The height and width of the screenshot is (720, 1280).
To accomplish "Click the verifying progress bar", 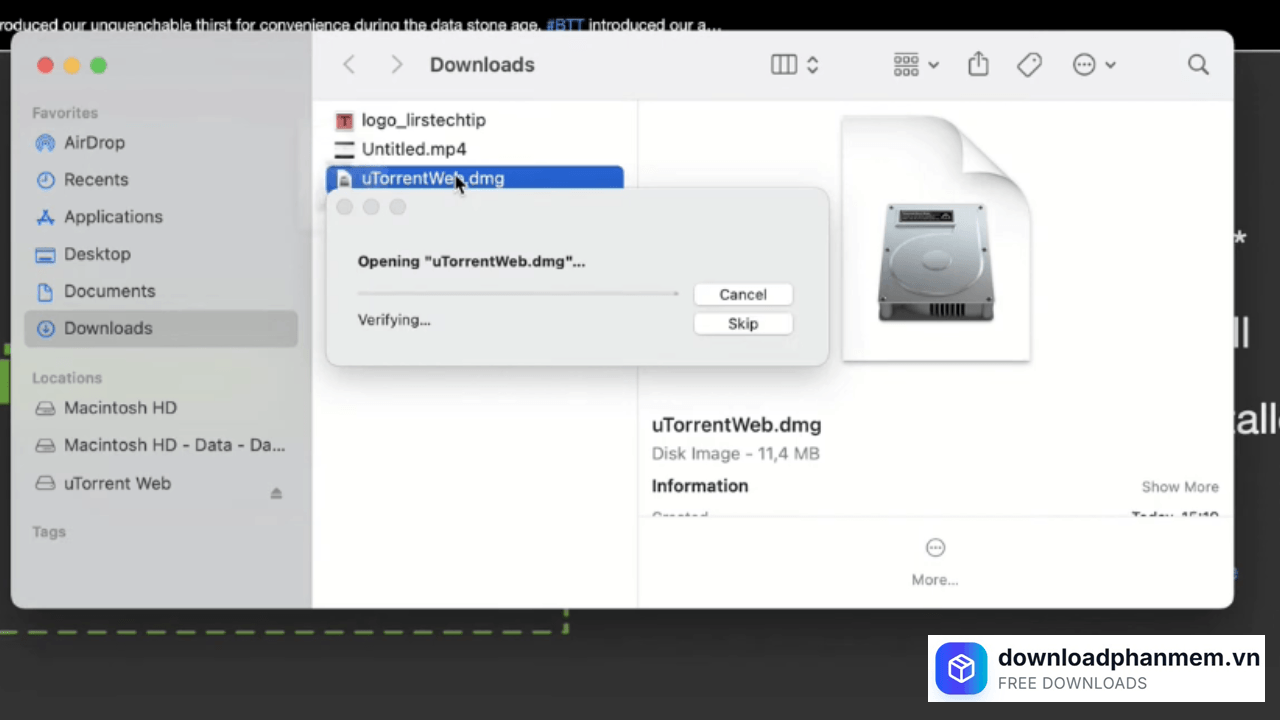I will (x=517, y=294).
